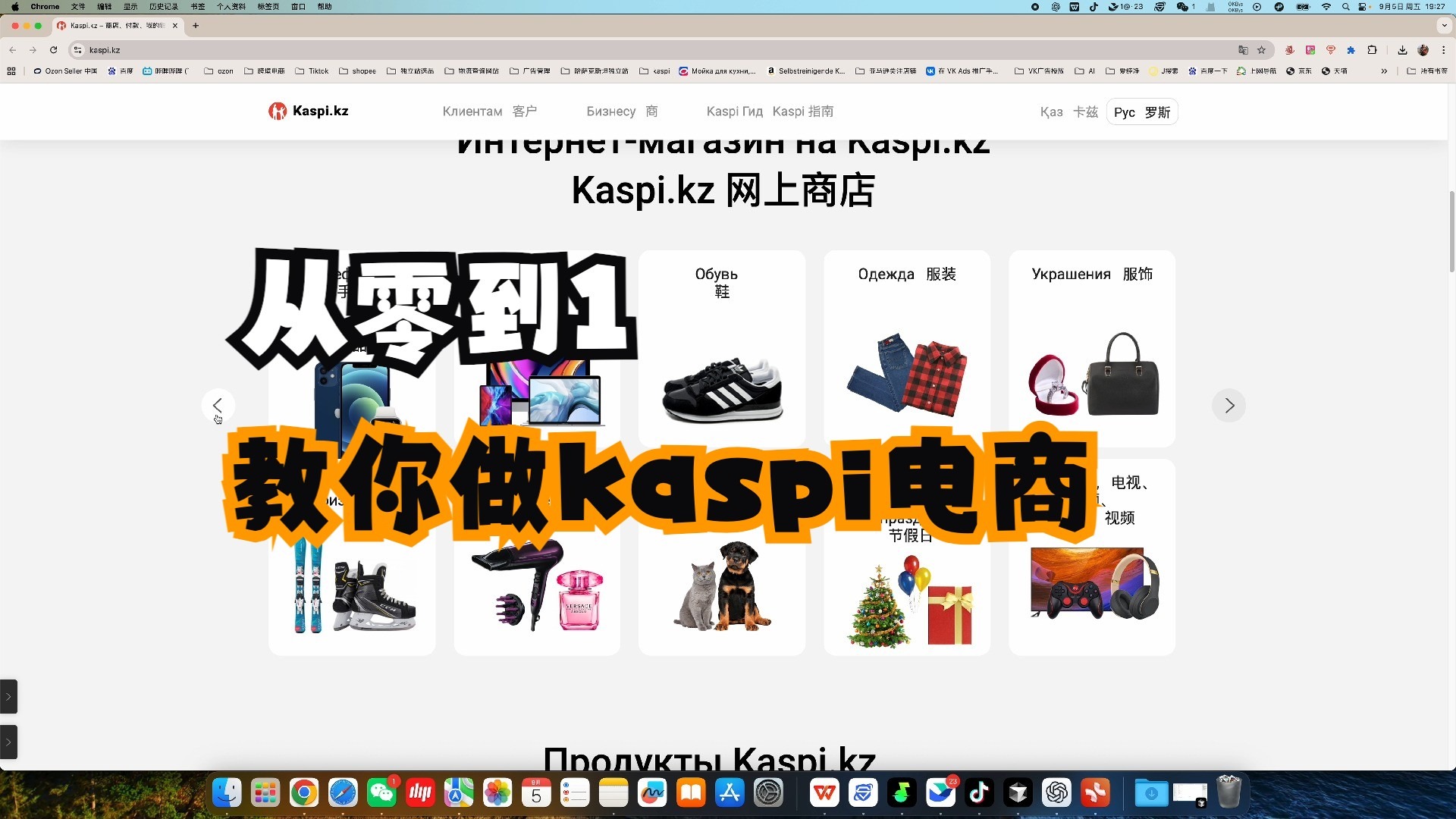The width and height of the screenshot is (1456, 819).
Task: Open 文件 menu in macOS menu bar
Action: click(78, 7)
